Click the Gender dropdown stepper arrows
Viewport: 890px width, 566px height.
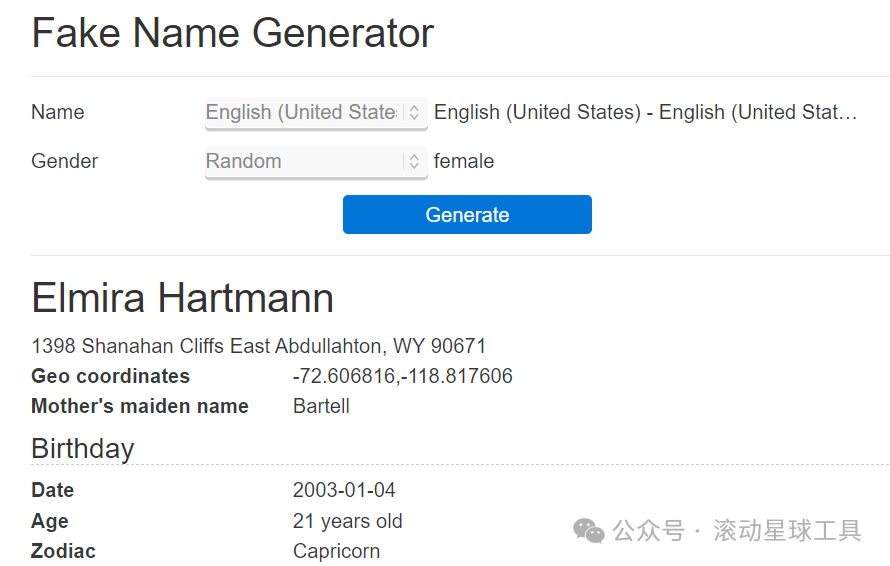click(415, 162)
